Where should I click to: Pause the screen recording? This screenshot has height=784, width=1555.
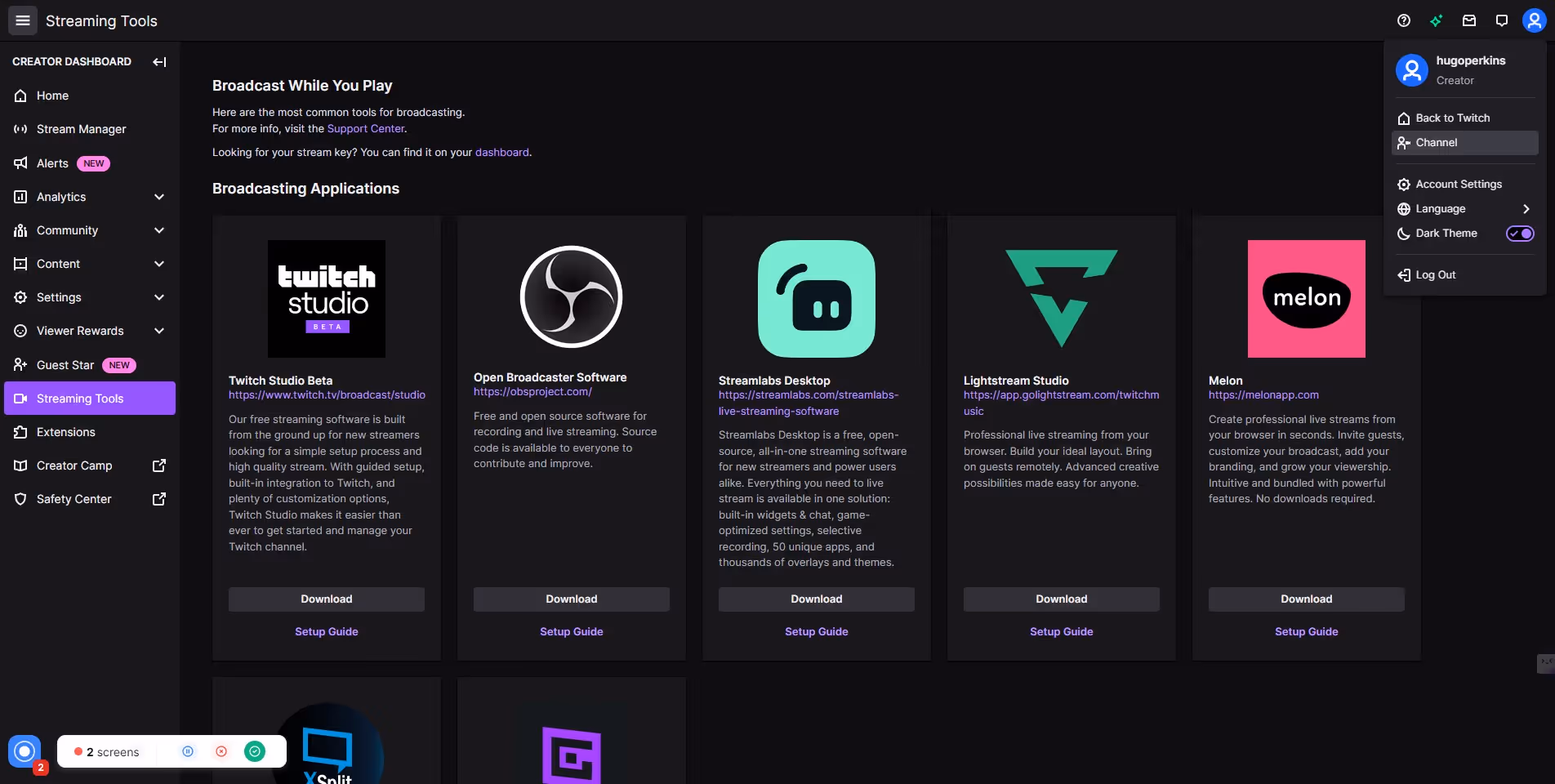188,751
